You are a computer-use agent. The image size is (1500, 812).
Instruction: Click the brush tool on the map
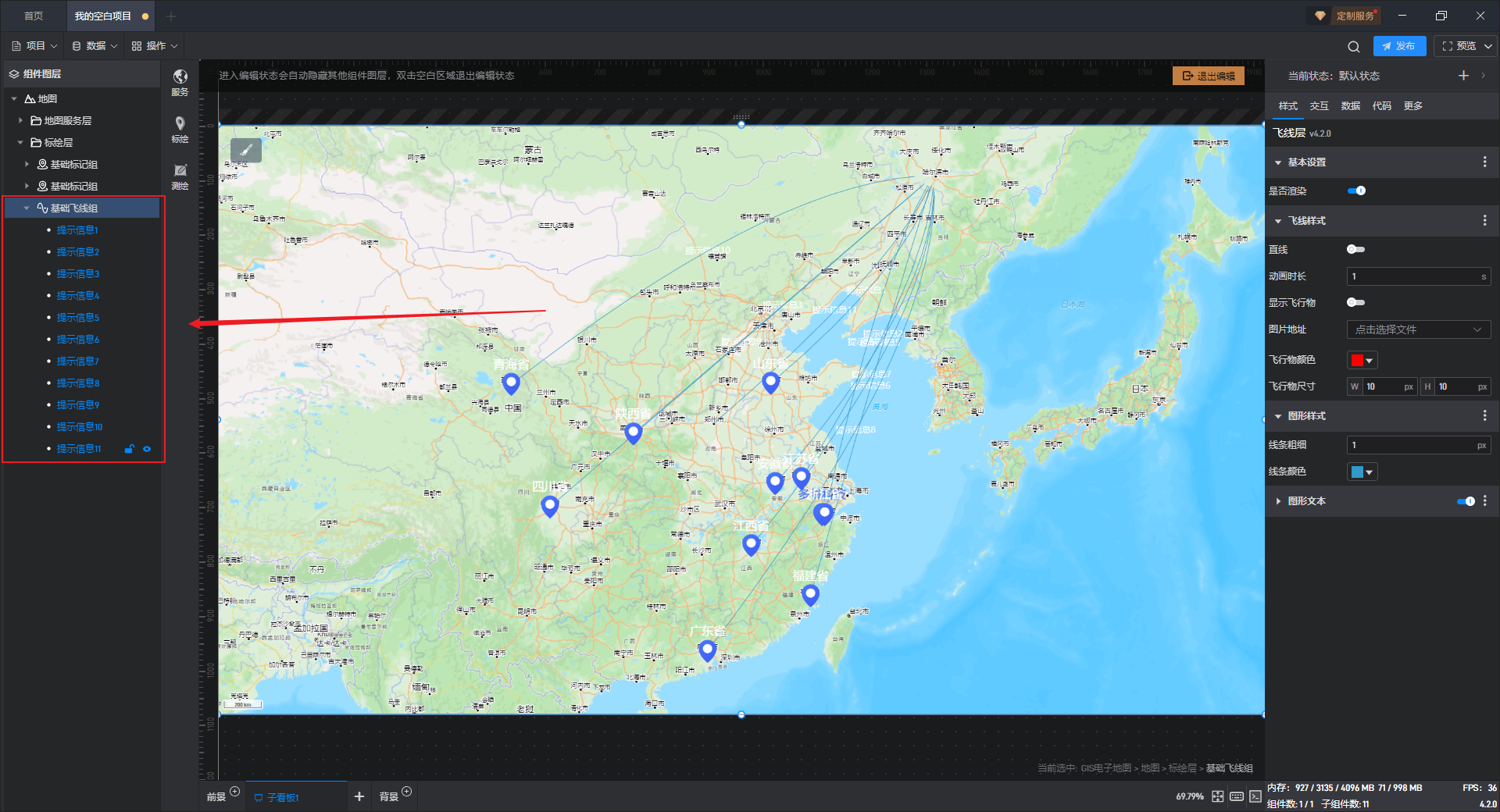tap(246, 149)
